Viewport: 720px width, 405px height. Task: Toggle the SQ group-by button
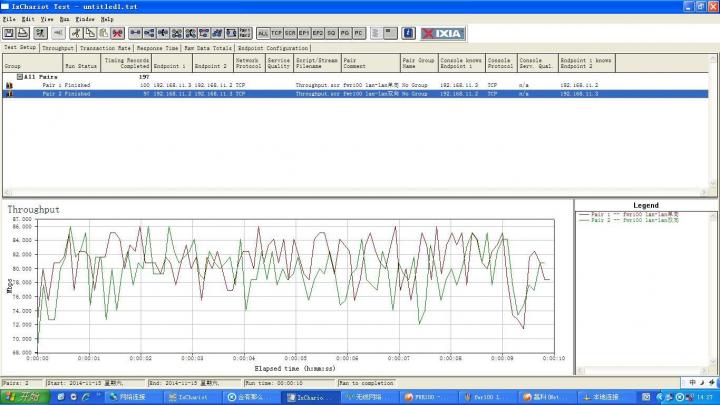[331, 33]
